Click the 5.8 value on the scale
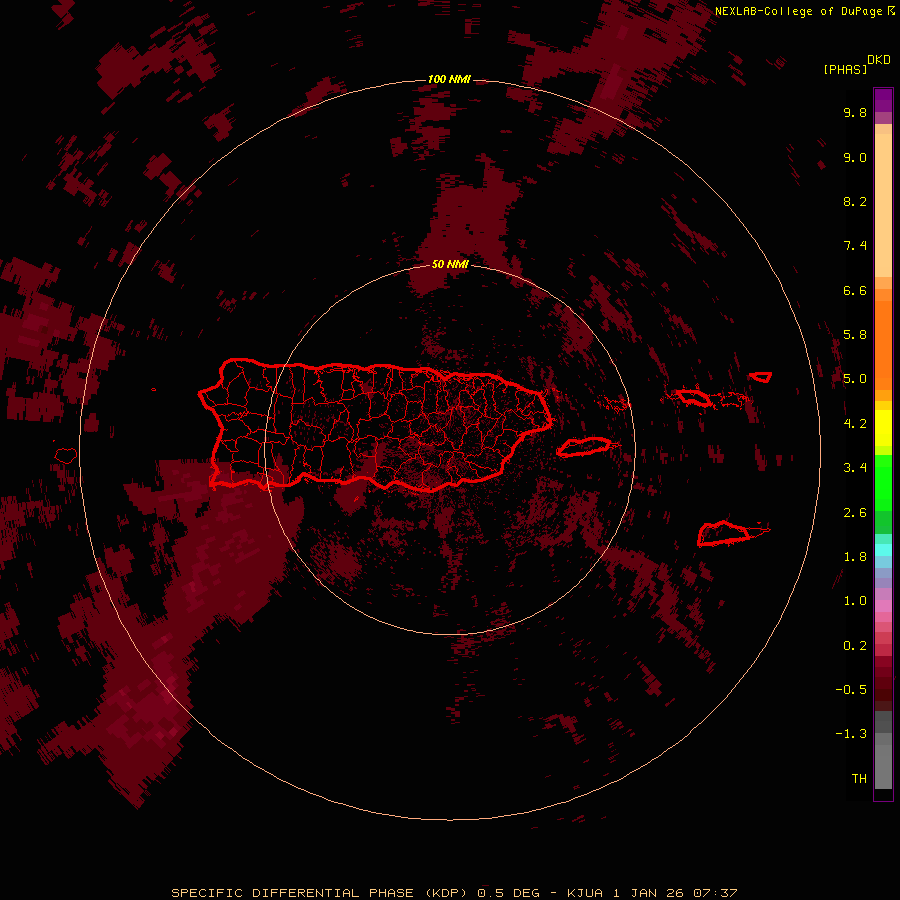 click(x=855, y=334)
